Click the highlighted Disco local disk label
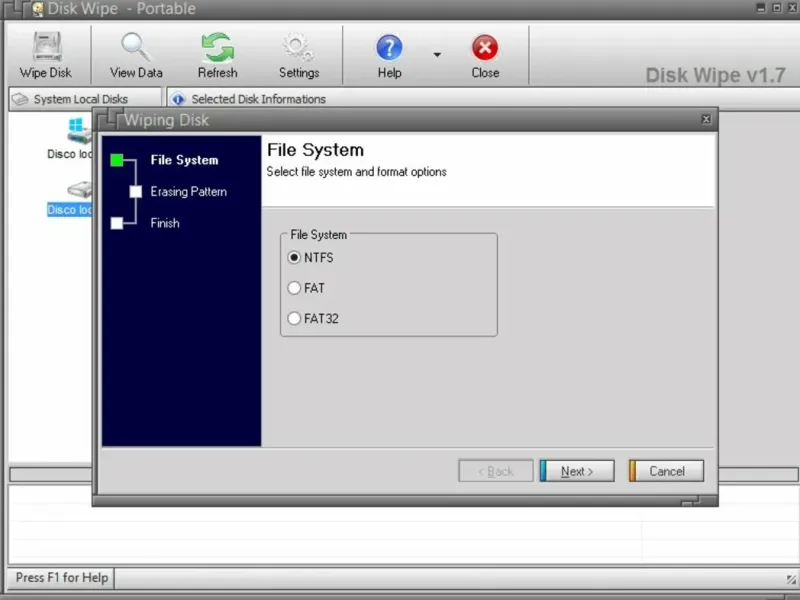The width and height of the screenshot is (800, 600). [69, 210]
